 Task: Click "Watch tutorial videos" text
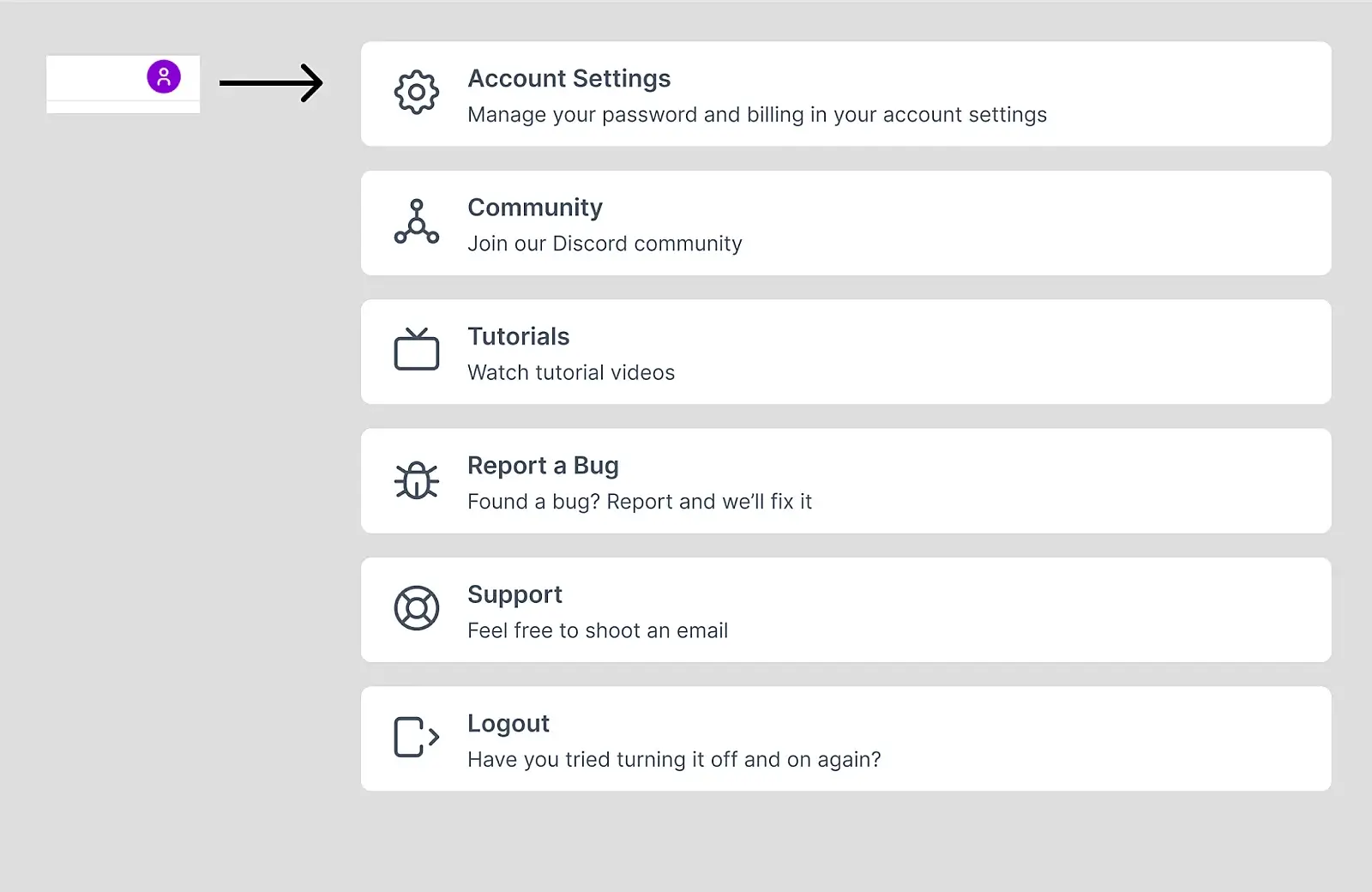click(571, 372)
